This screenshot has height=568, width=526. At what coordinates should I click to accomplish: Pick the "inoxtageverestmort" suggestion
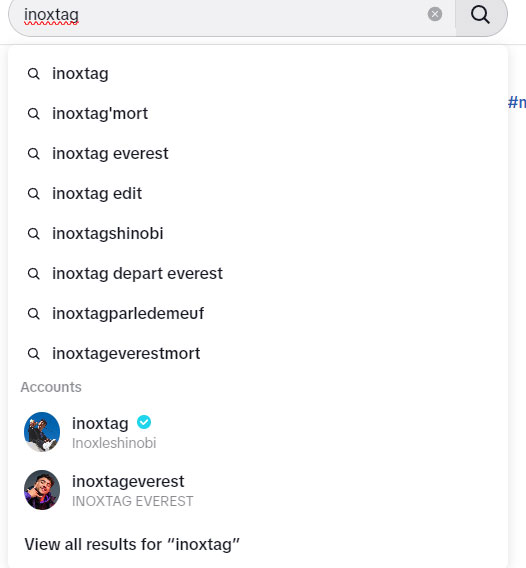(x=258, y=354)
